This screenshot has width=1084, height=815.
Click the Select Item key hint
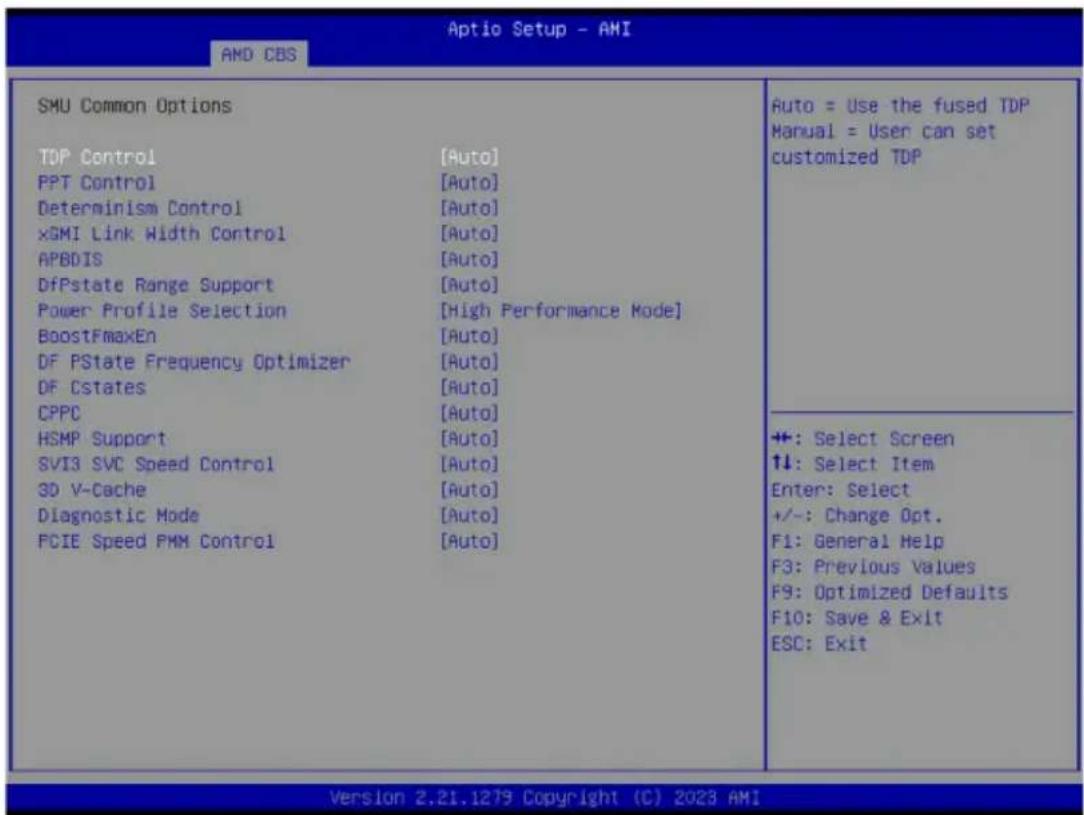coord(852,464)
